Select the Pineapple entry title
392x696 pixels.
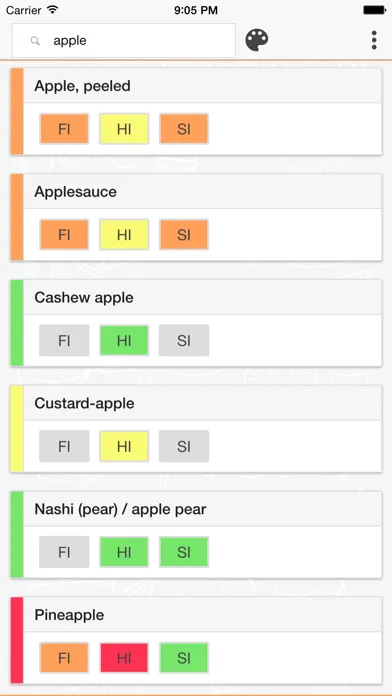pos(69,615)
